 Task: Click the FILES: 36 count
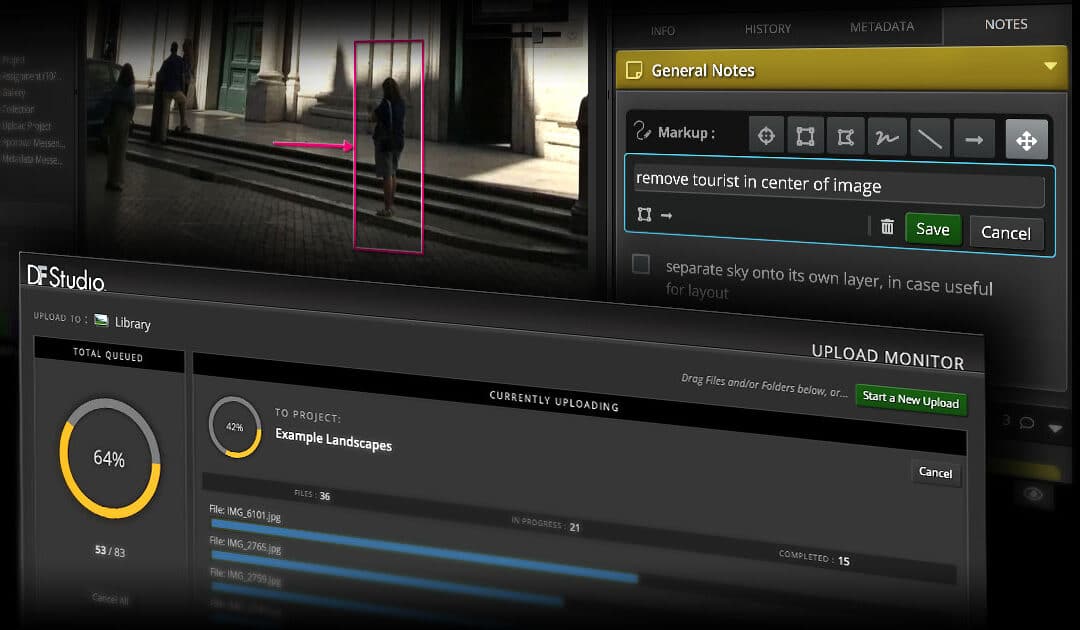[312, 495]
